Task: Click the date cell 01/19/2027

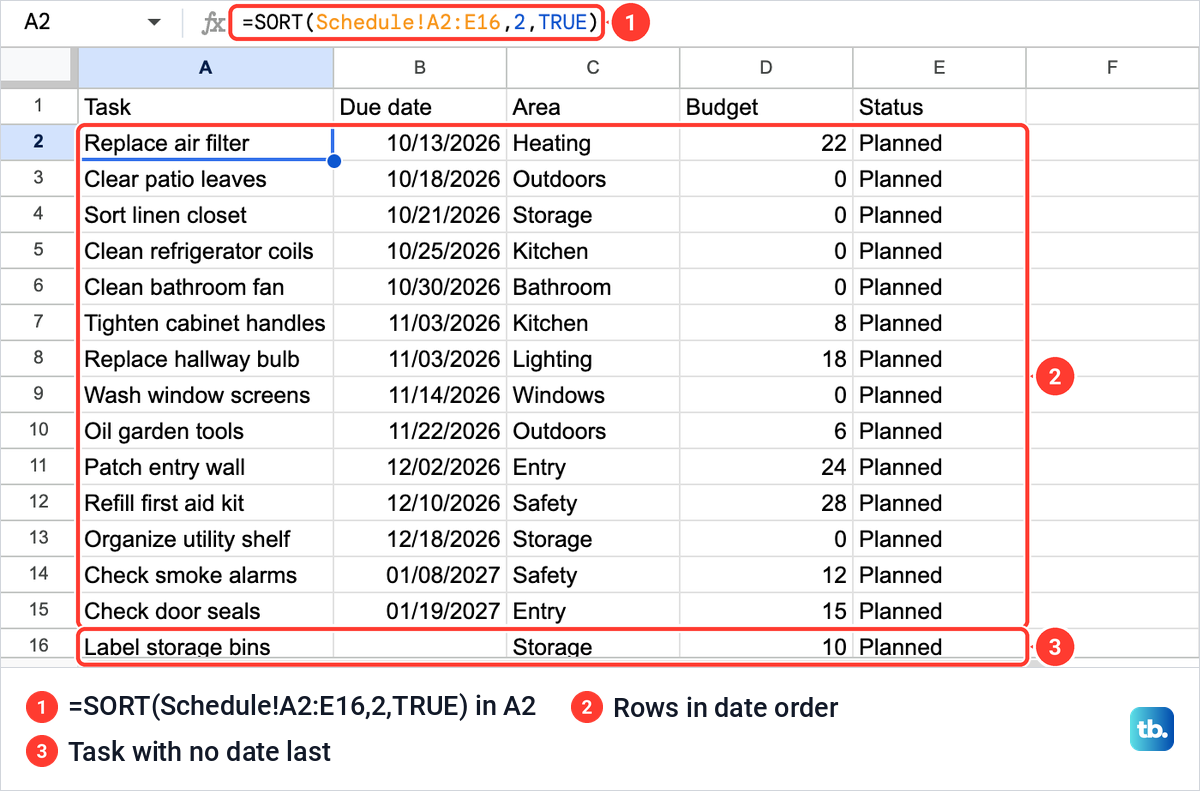Action: click(420, 611)
